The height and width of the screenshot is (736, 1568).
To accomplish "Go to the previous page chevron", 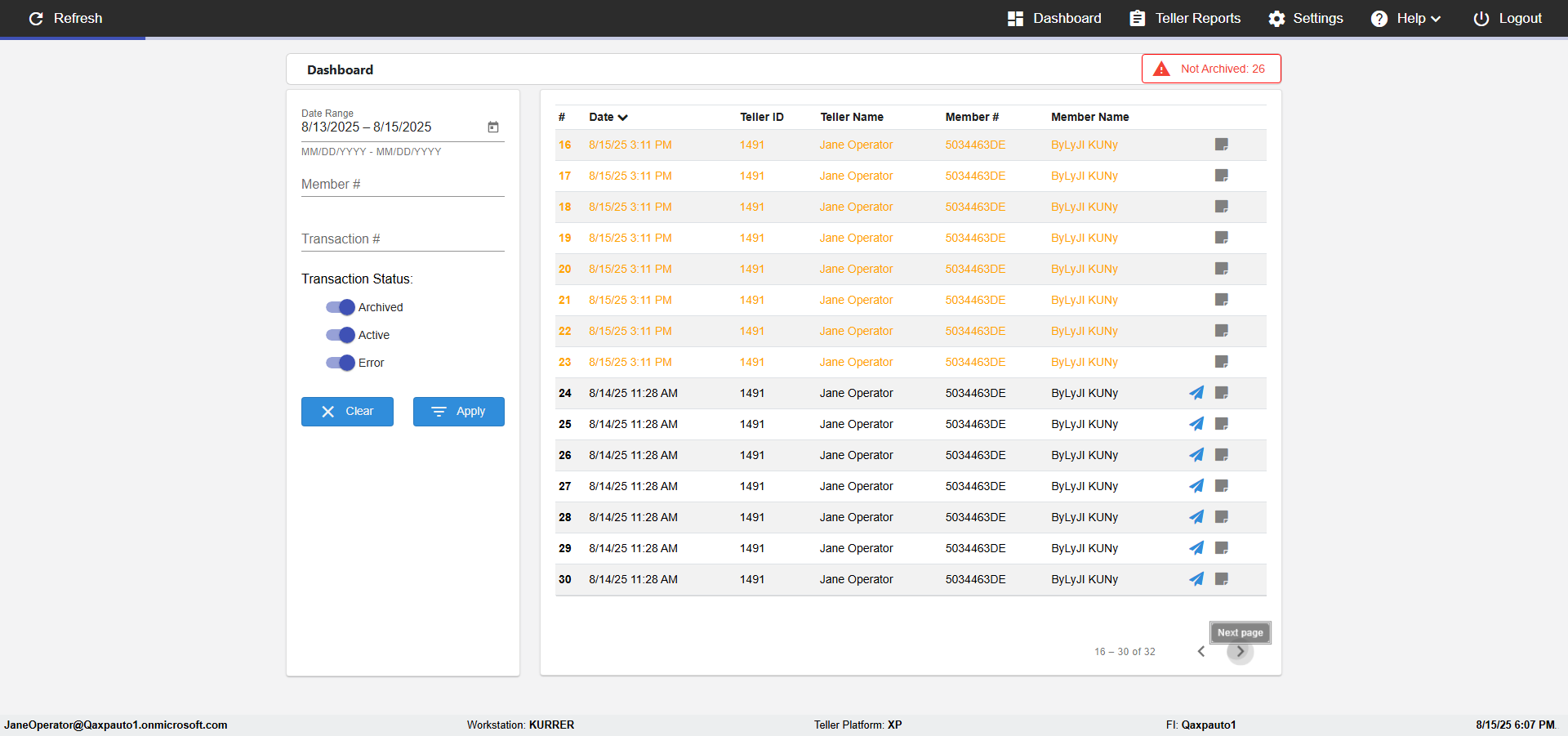I will (1201, 652).
